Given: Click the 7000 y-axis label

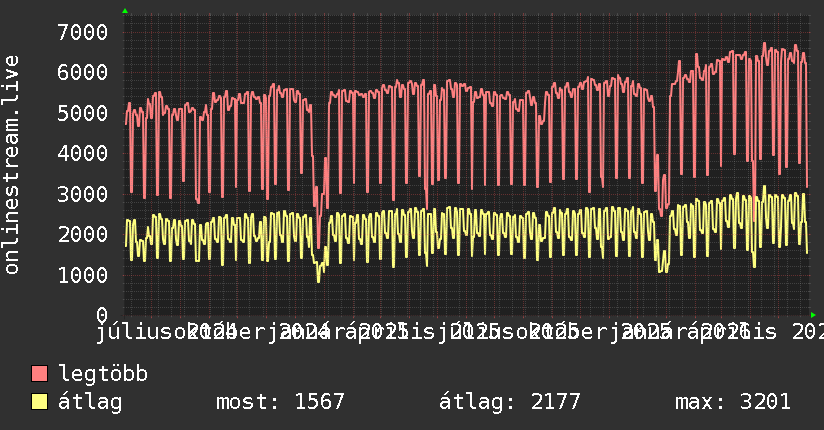Looking at the screenshot, I should coord(83,33).
